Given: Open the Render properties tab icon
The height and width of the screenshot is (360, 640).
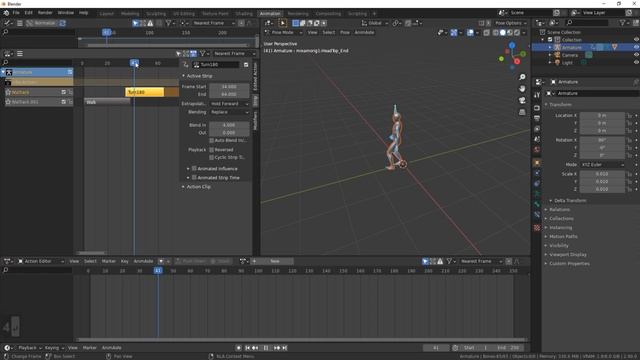Looking at the screenshot, I should 537,108.
